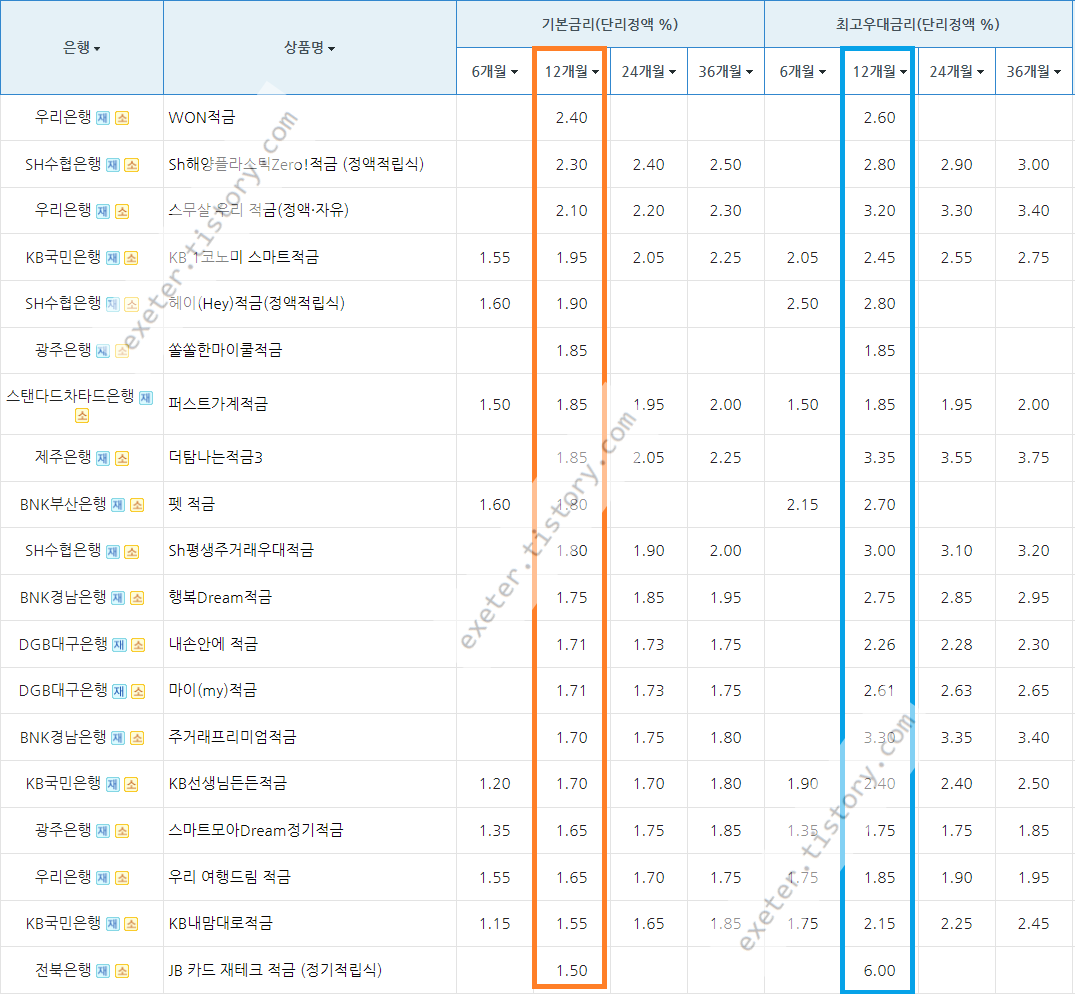Click 재 badge in Sh해양플라스틱Zero!적금 row

[x=113, y=165]
